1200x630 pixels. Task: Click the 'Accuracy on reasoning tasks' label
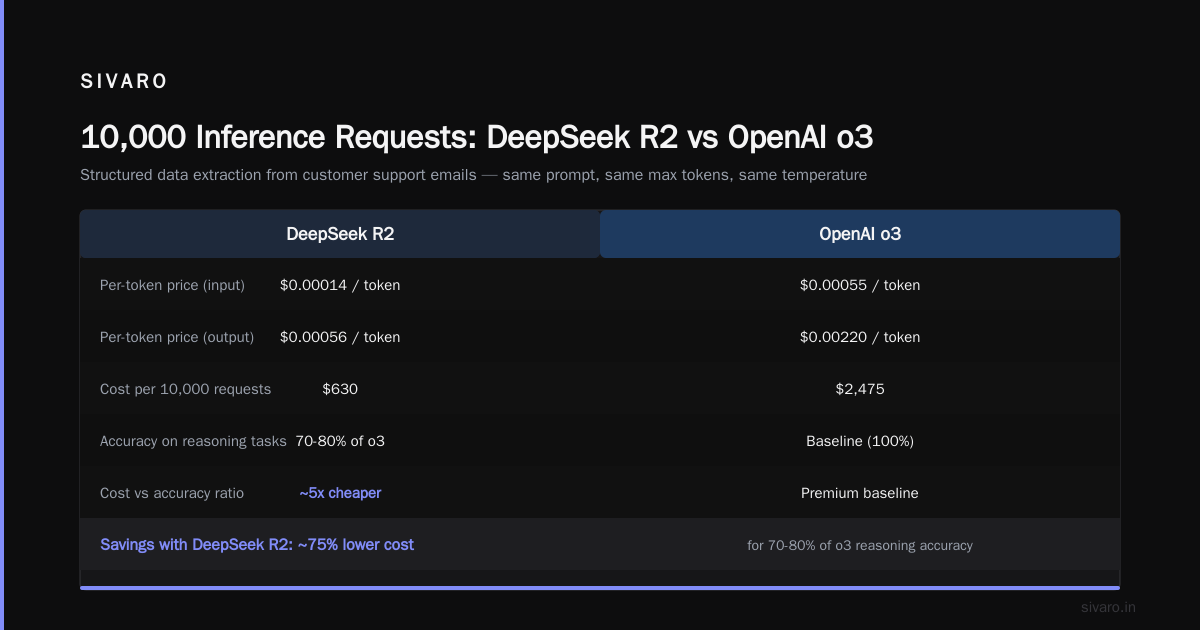coord(193,441)
